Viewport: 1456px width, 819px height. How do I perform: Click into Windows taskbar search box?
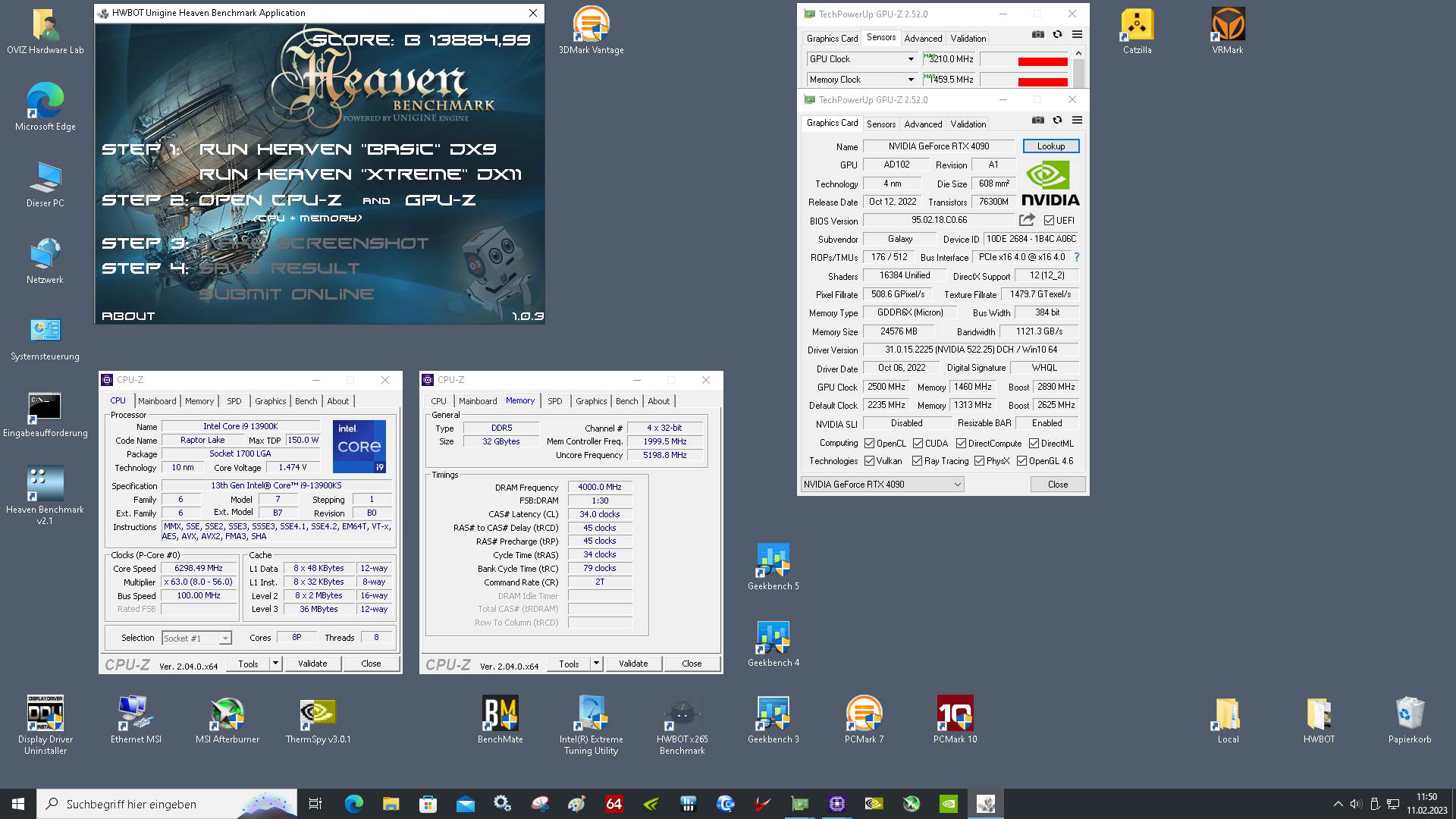click(167, 804)
